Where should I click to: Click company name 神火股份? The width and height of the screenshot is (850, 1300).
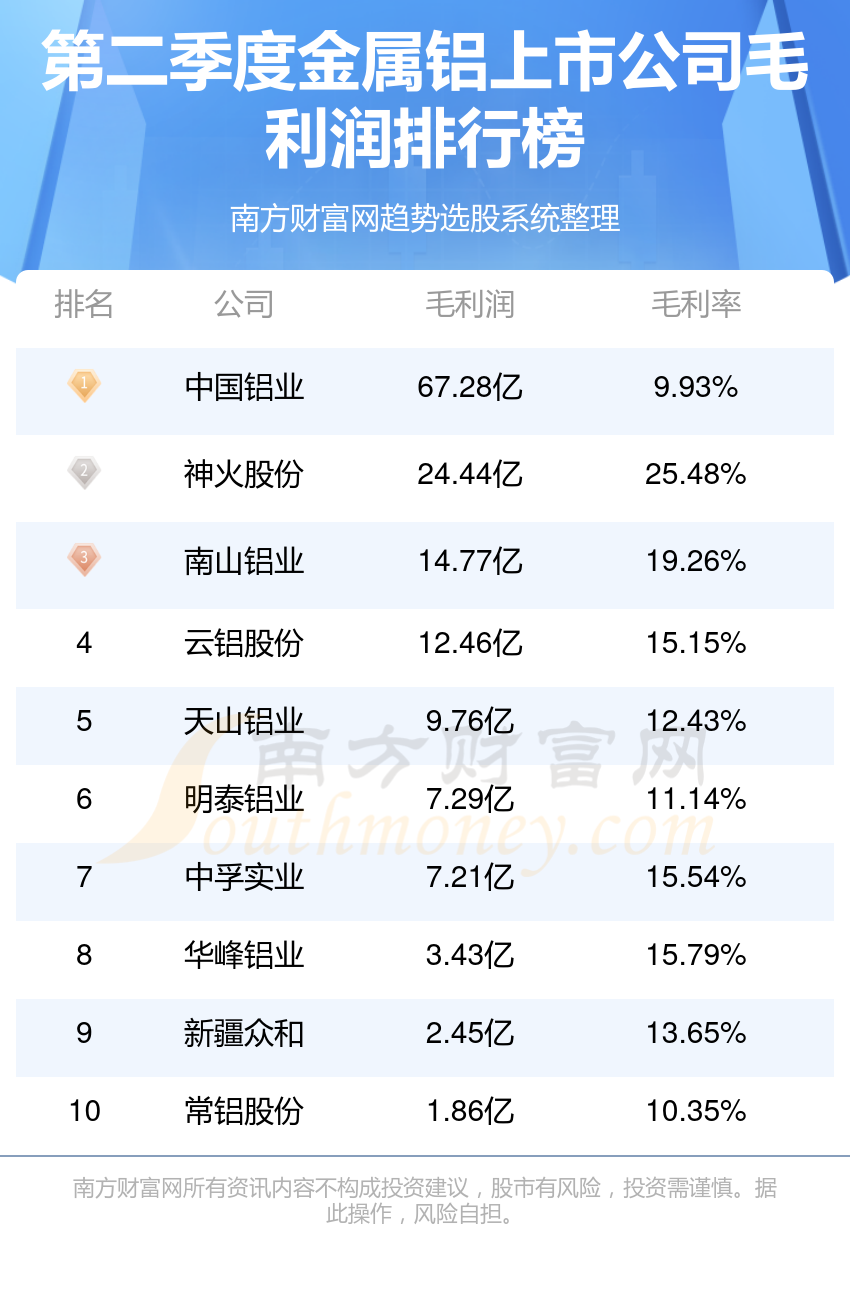(x=244, y=474)
